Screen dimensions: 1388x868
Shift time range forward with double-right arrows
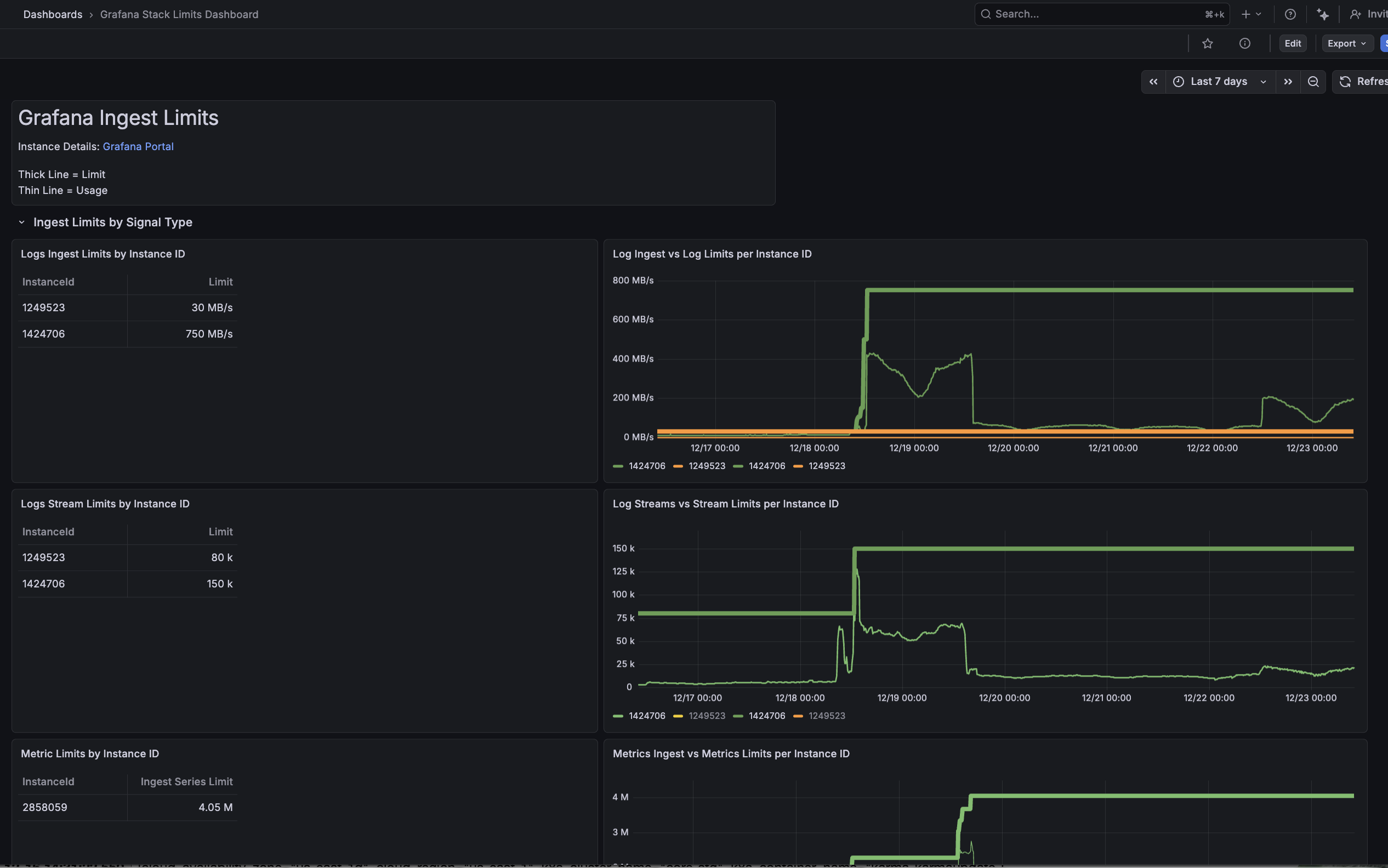(1288, 82)
